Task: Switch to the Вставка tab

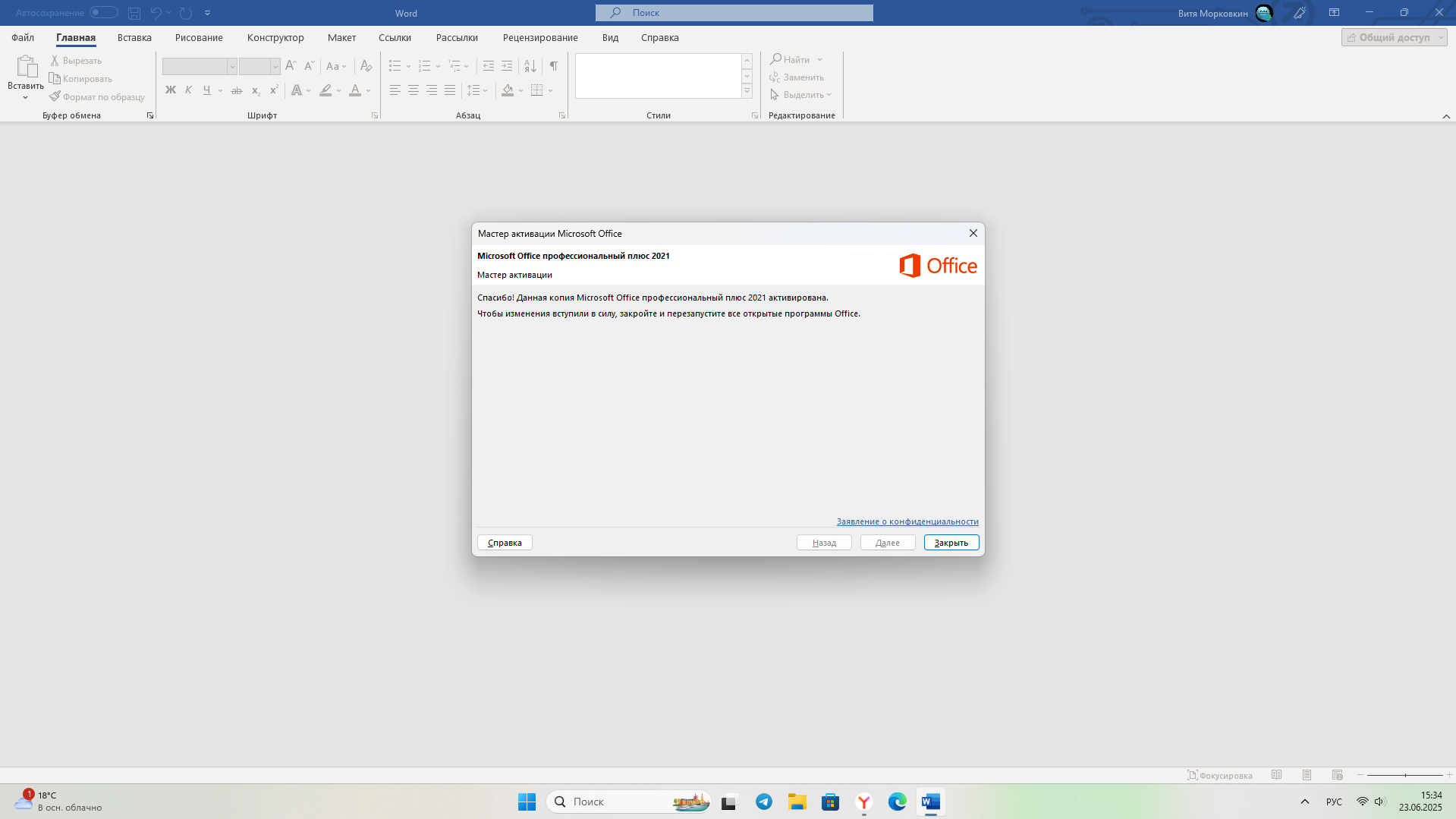Action: 134,37
